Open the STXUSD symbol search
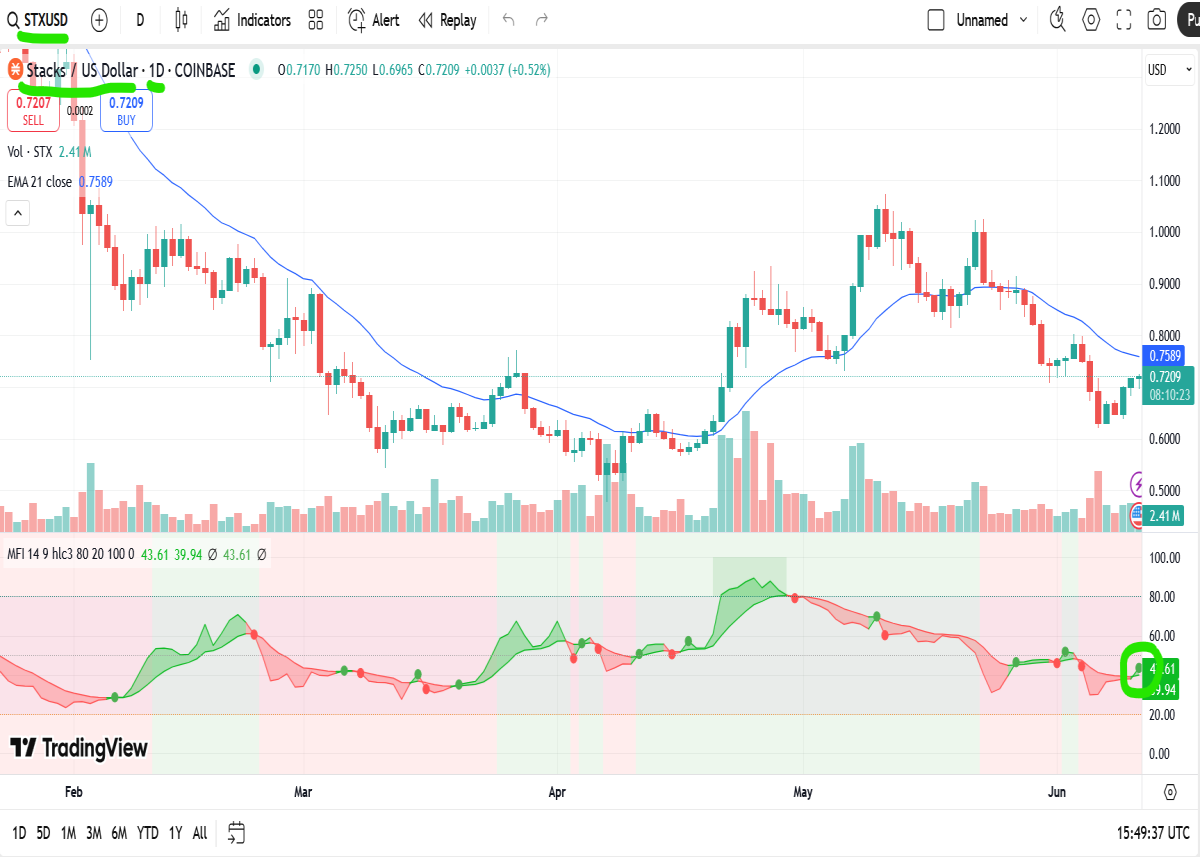 tap(39, 20)
